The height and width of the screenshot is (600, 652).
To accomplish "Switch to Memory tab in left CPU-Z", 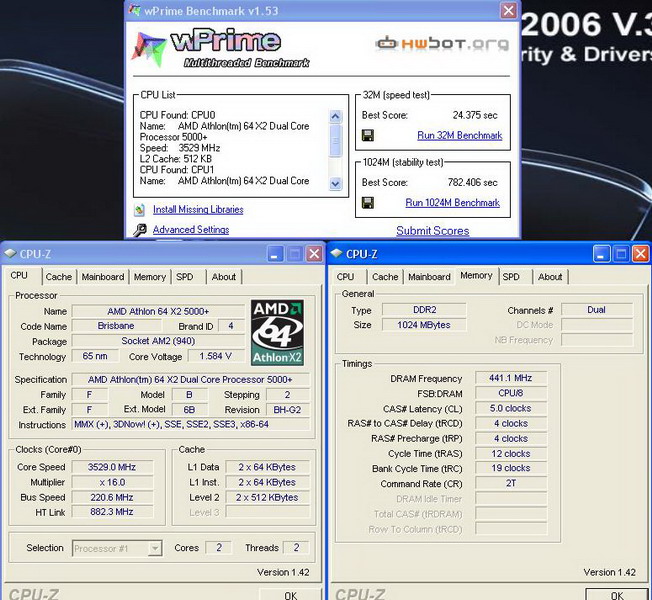I will click(150, 277).
